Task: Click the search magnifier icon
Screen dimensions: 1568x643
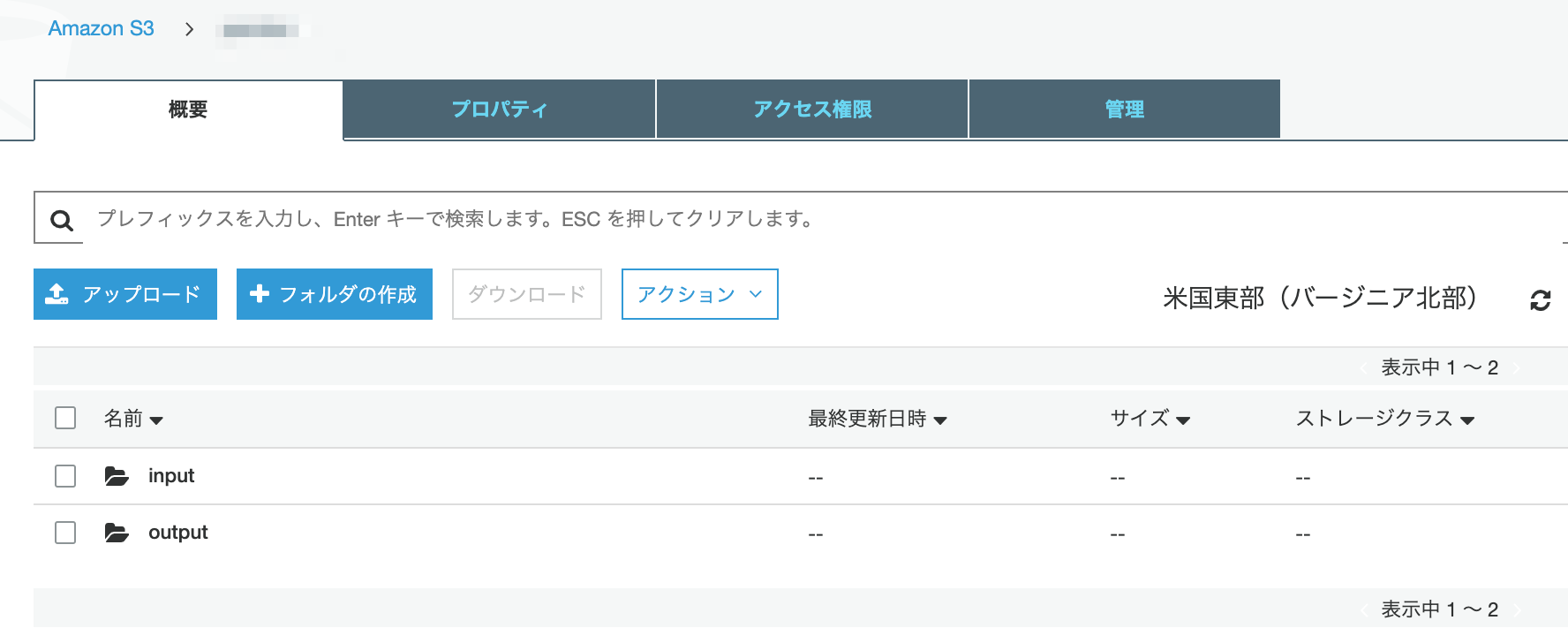Action: coord(62,220)
